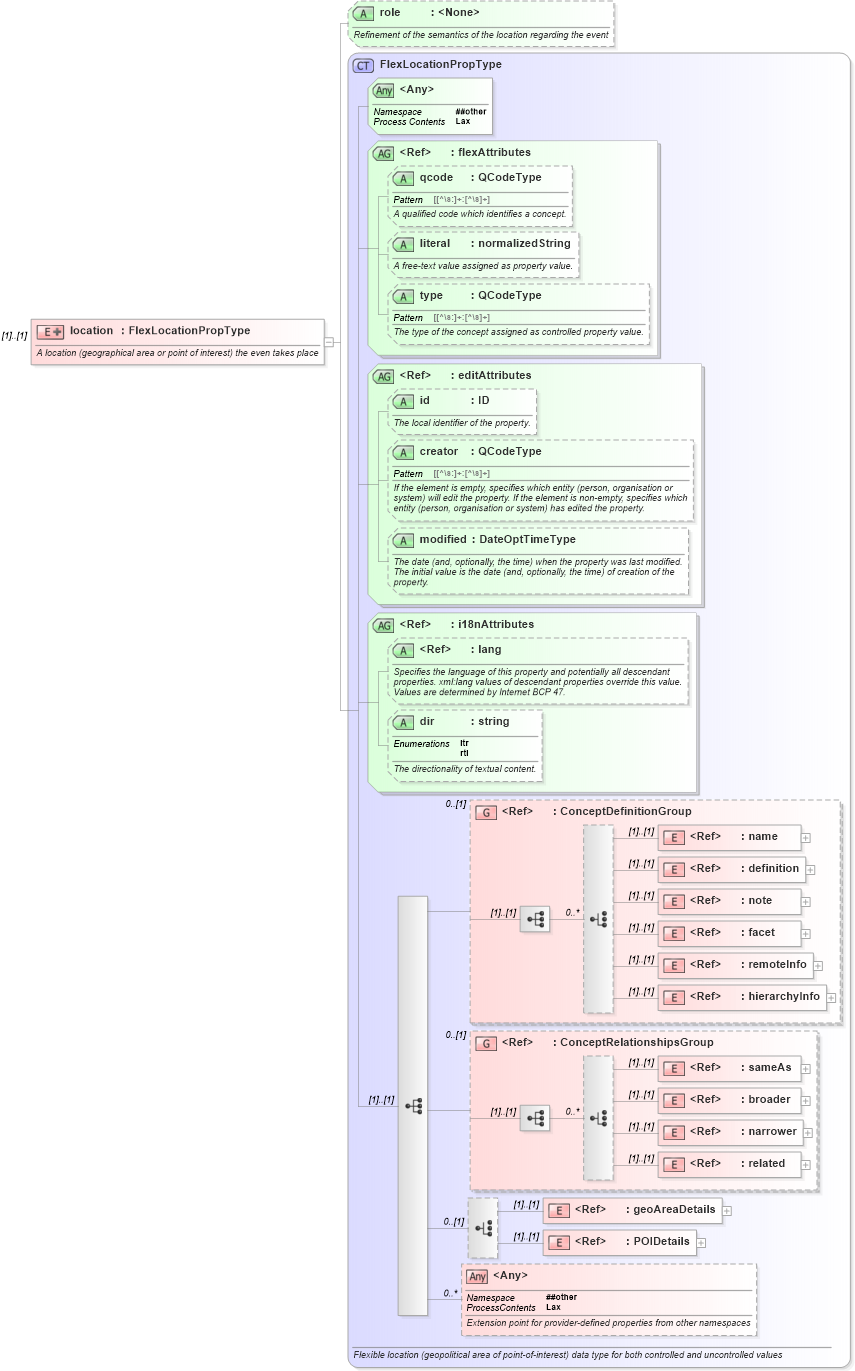Expand the POIDetails element
Viewport: 855px width, 1371px height.
click(x=701, y=1243)
